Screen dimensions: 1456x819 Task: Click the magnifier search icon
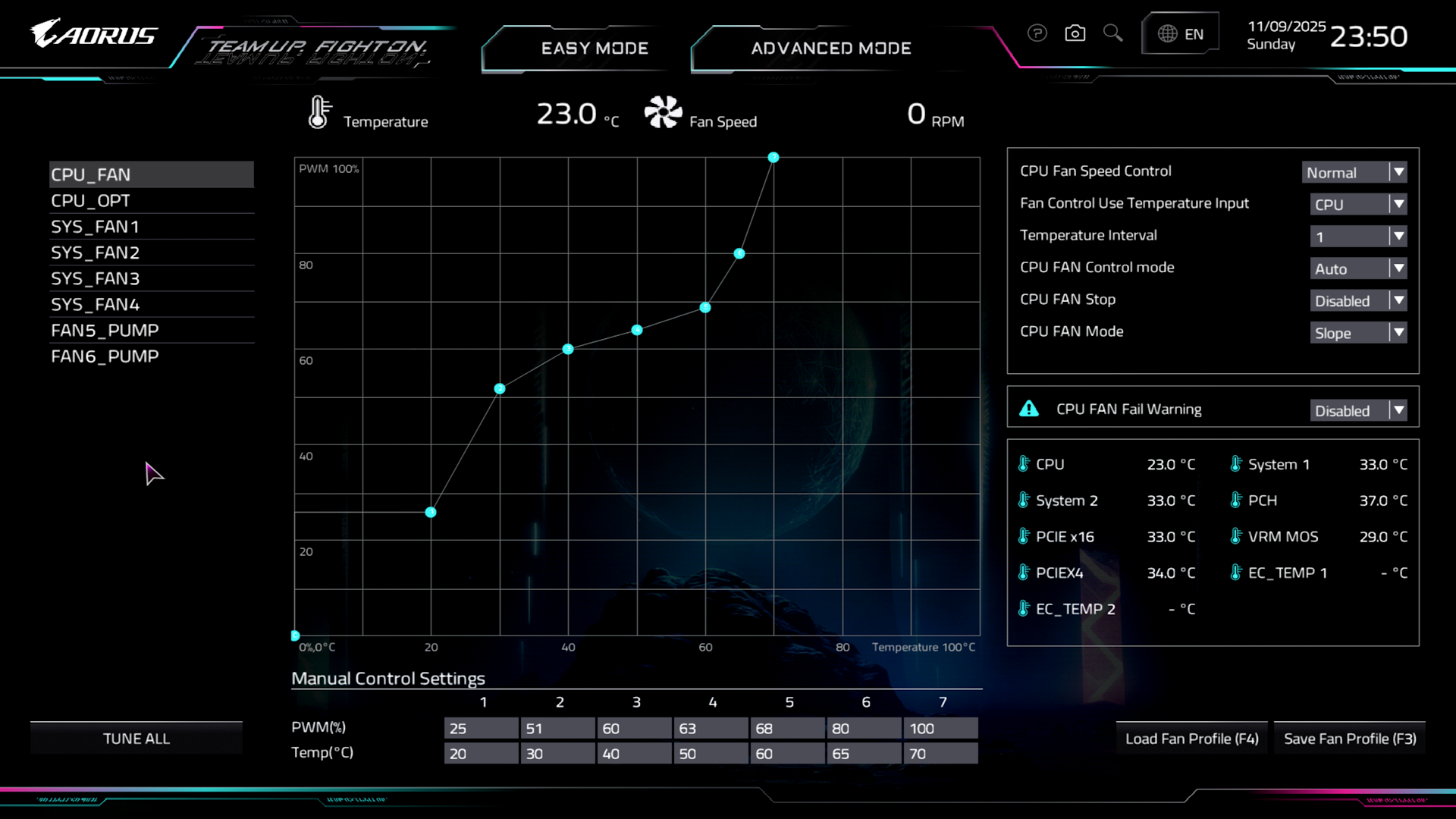tap(1112, 33)
